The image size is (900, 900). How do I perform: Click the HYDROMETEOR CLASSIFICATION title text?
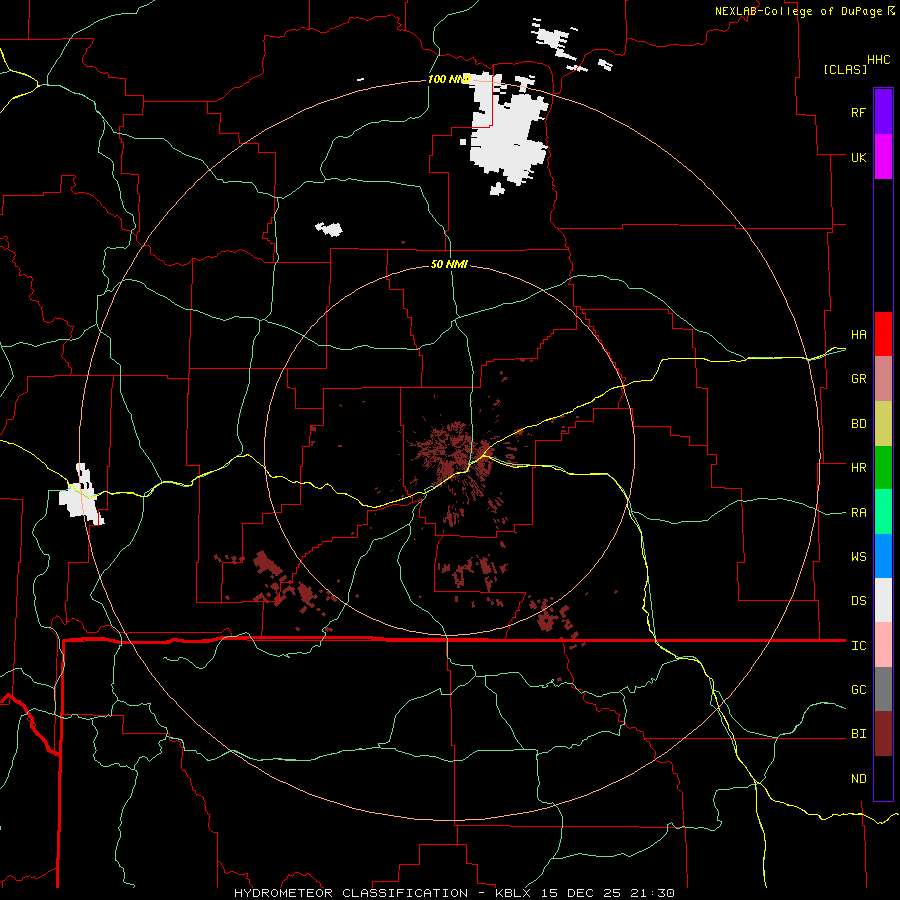(351, 893)
